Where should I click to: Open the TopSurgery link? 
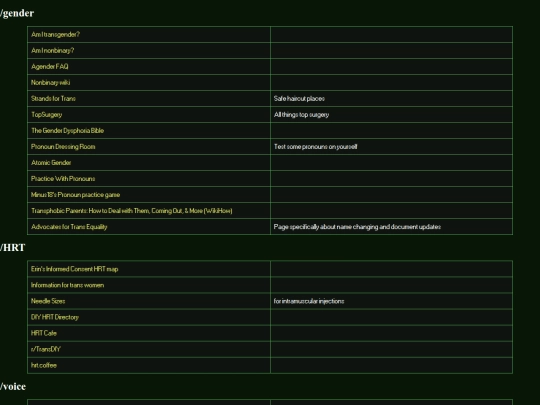(x=46, y=115)
